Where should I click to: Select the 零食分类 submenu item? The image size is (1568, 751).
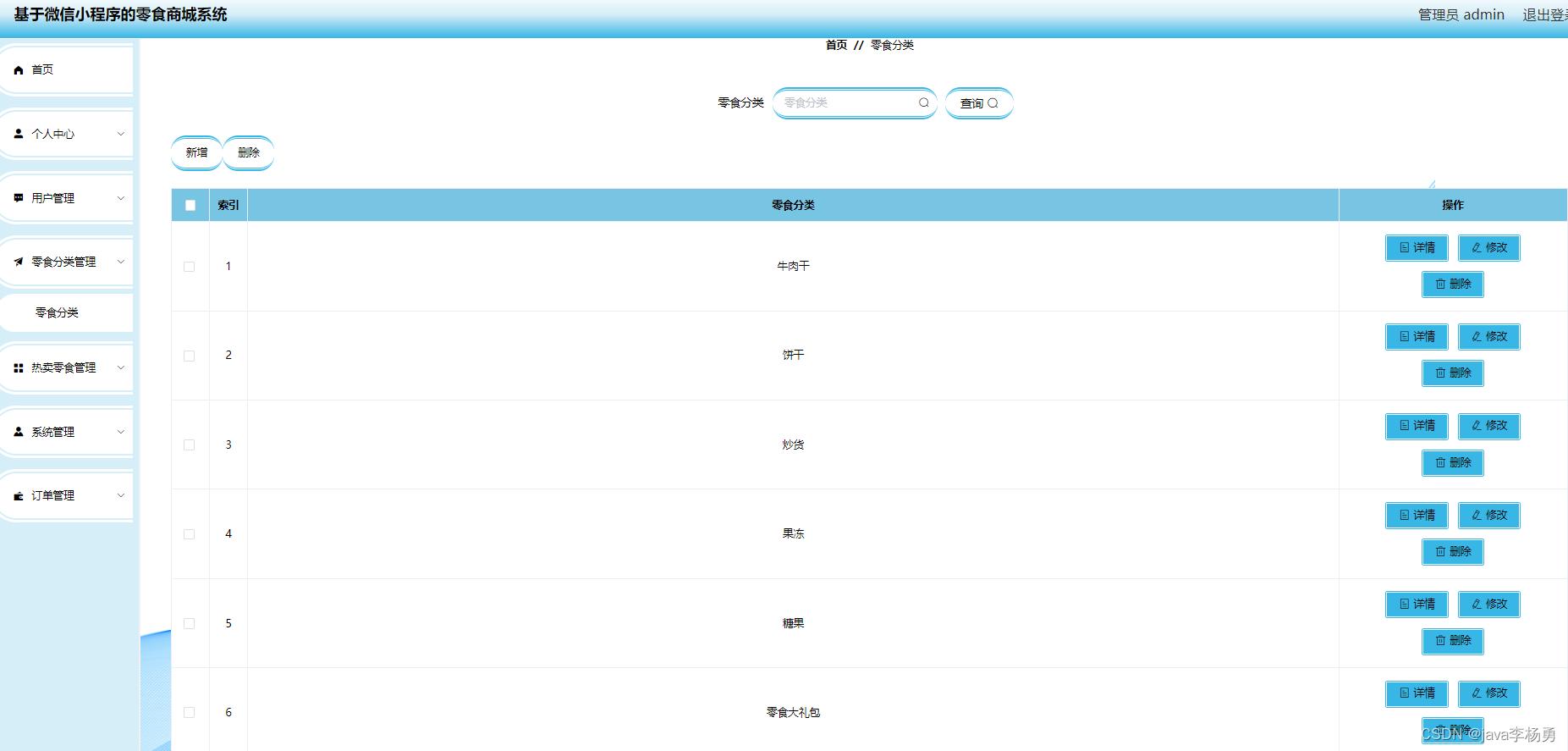[x=67, y=312]
